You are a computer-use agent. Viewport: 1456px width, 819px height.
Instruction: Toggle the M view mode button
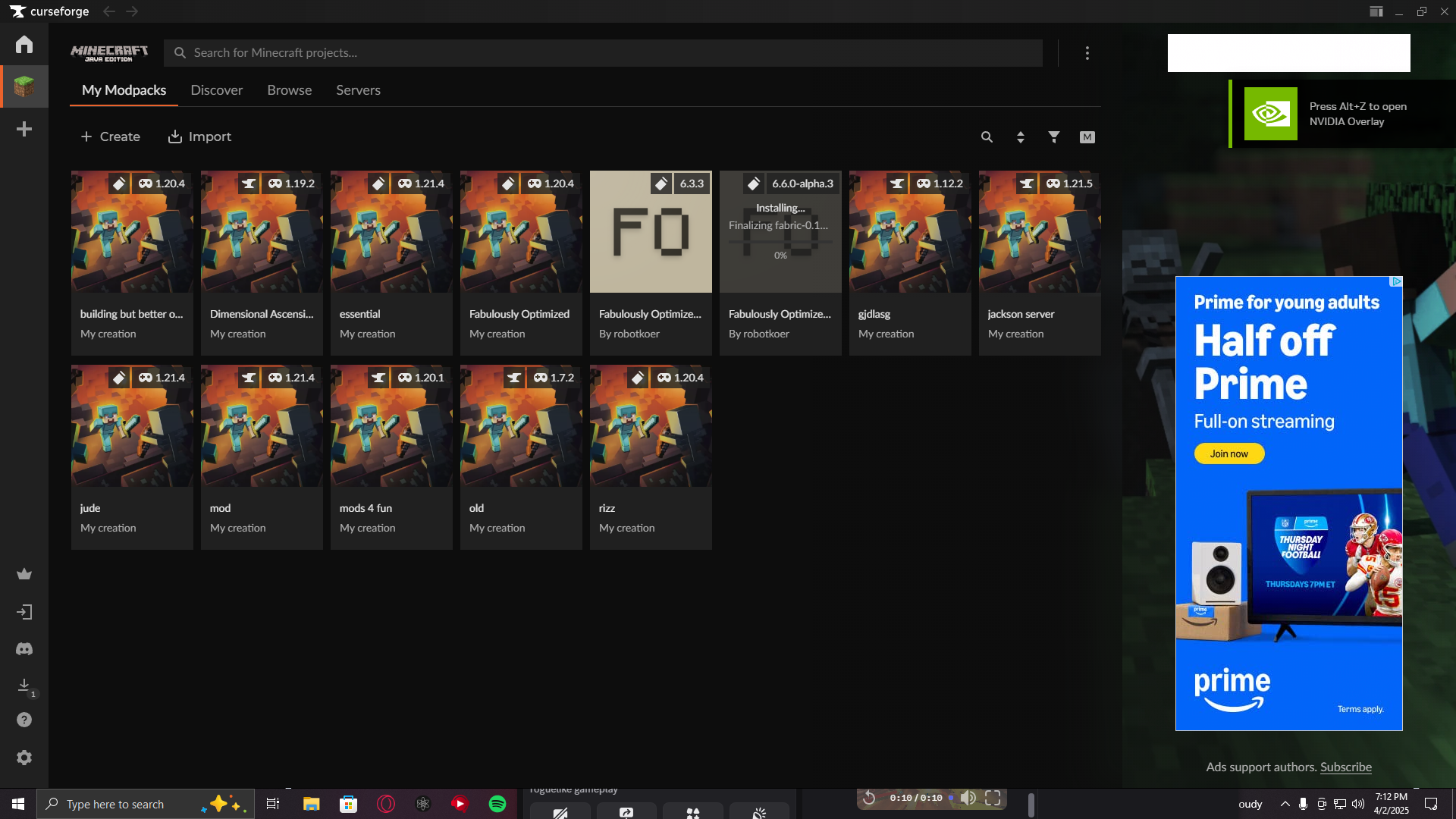click(1087, 137)
